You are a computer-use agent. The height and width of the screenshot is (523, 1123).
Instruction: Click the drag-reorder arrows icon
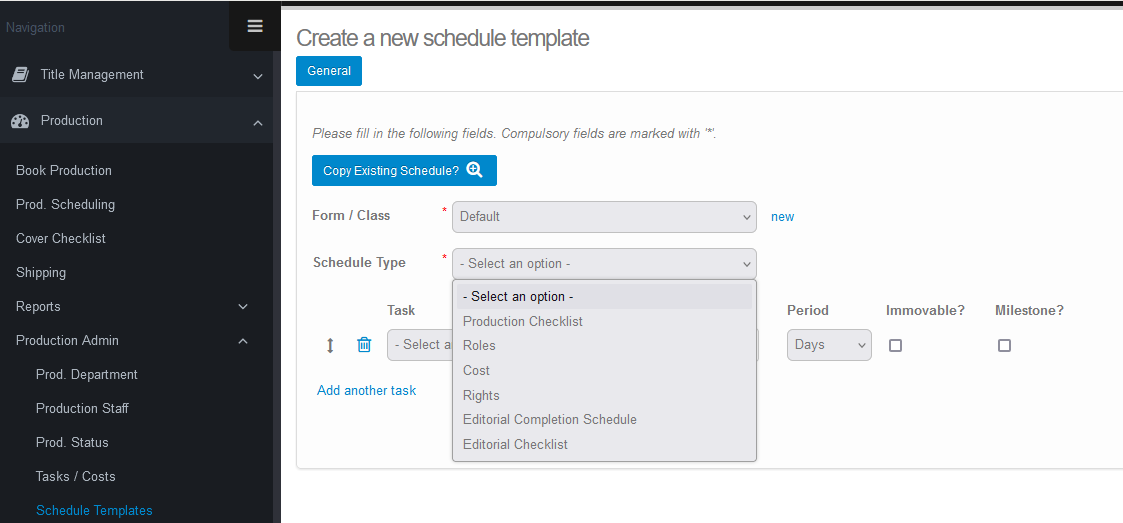coord(330,345)
